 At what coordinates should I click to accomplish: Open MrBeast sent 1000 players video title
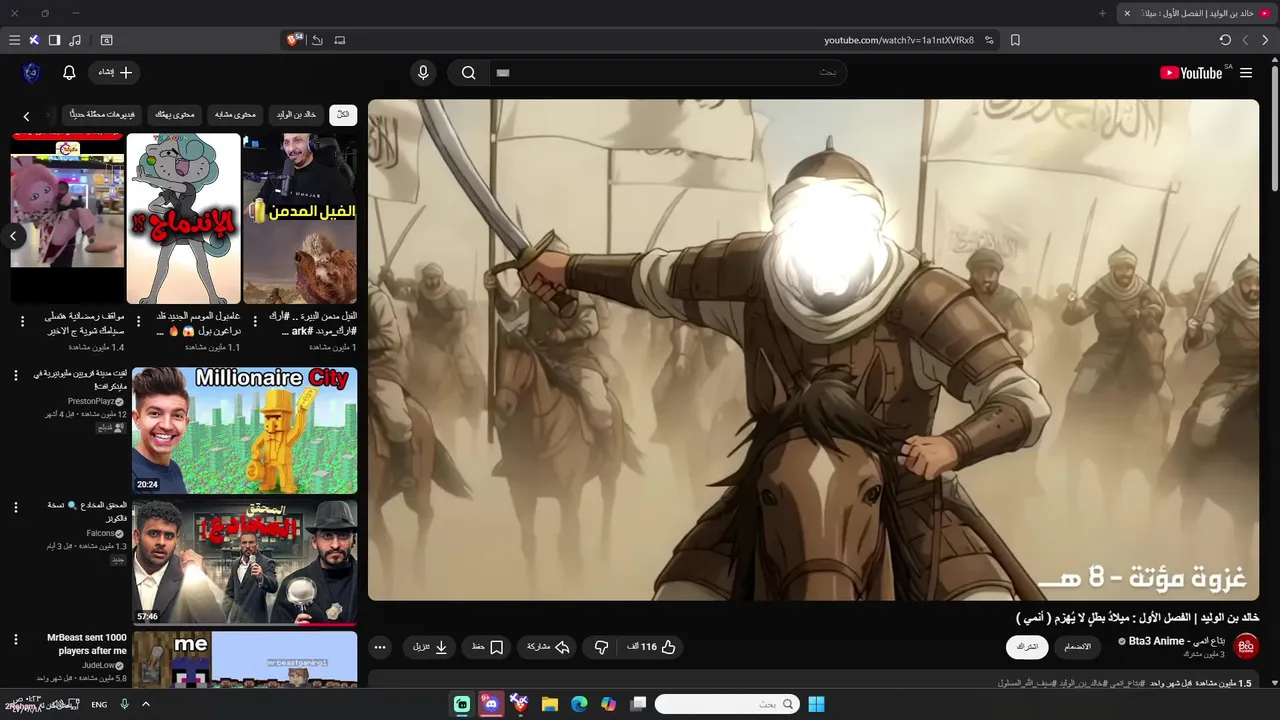[x=87, y=644]
